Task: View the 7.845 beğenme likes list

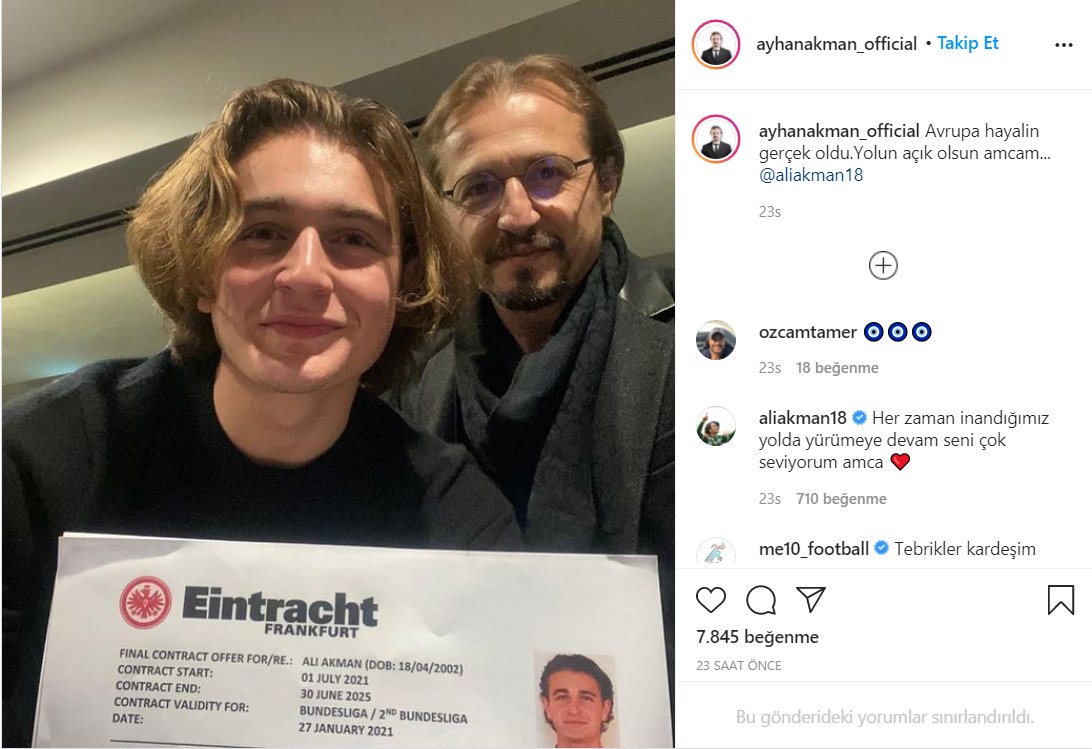Action: coord(757,637)
